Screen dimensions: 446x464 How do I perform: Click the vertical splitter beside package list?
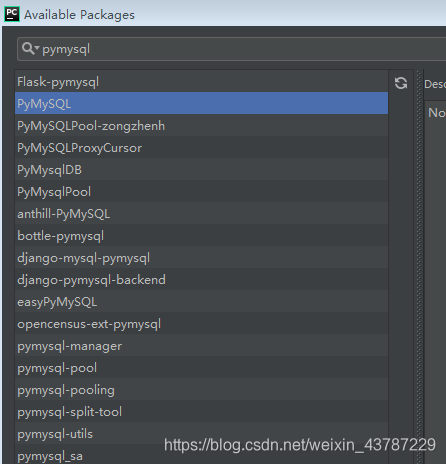[x=419, y=267]
